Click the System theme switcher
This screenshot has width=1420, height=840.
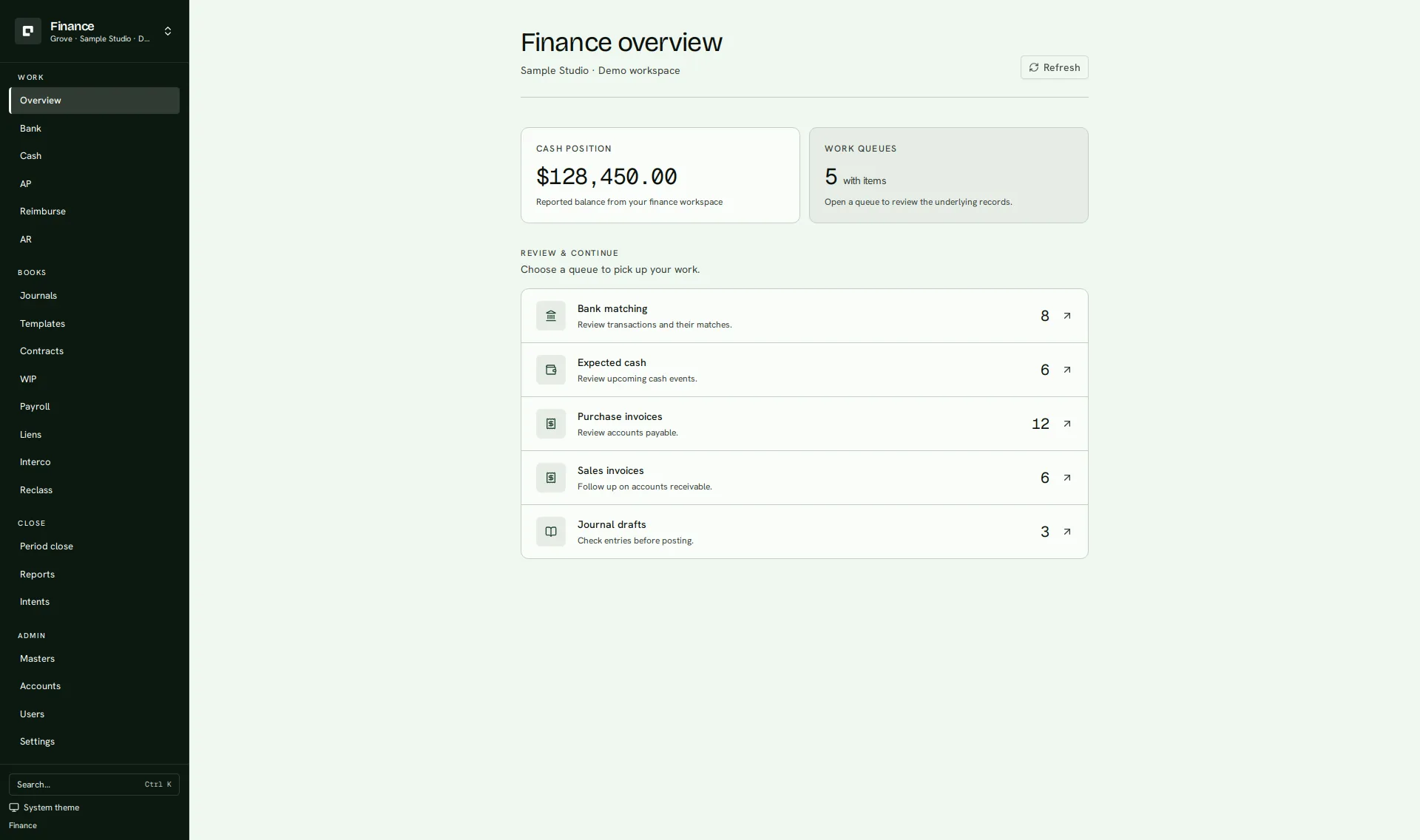click(x=44, y=807)
